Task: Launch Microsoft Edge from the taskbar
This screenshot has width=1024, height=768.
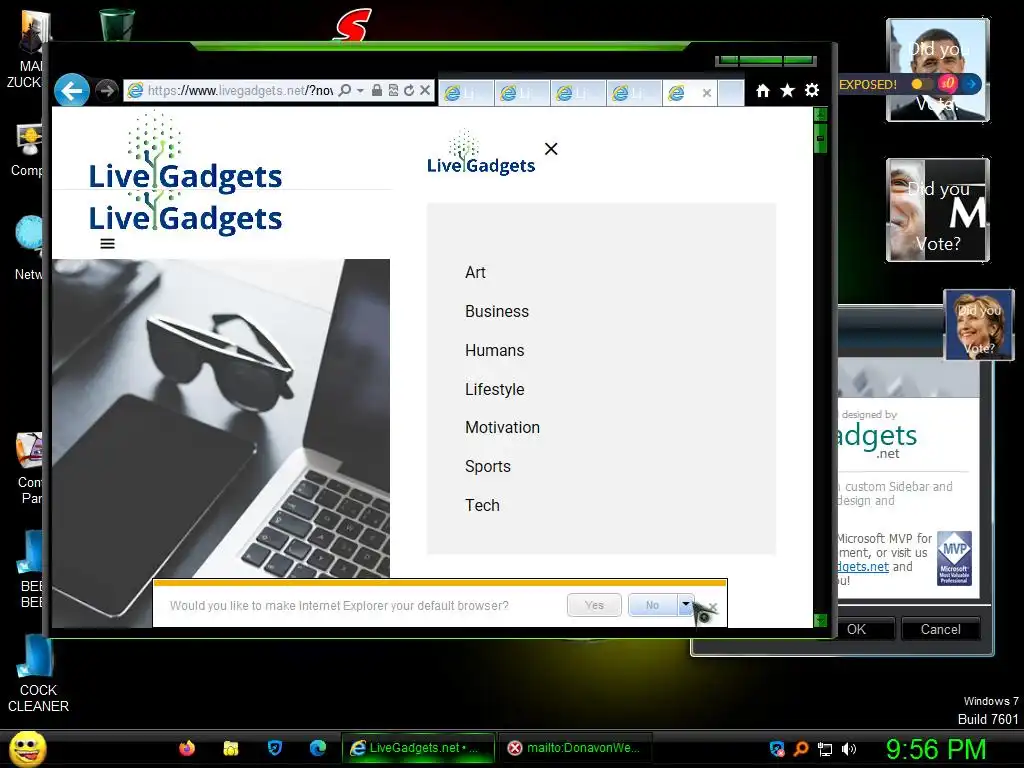Action: (x=318, y=748)
